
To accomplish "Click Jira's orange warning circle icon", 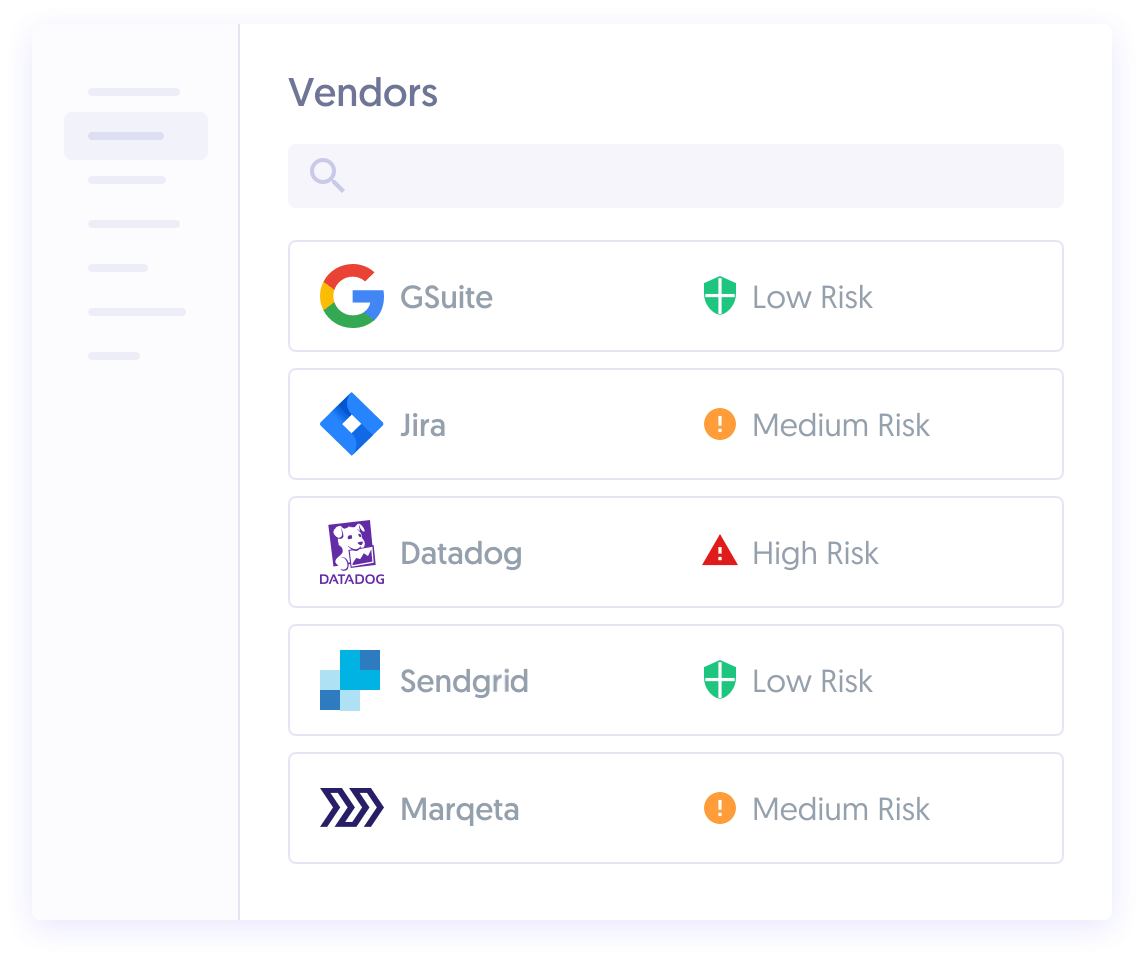I will [720, 424].
